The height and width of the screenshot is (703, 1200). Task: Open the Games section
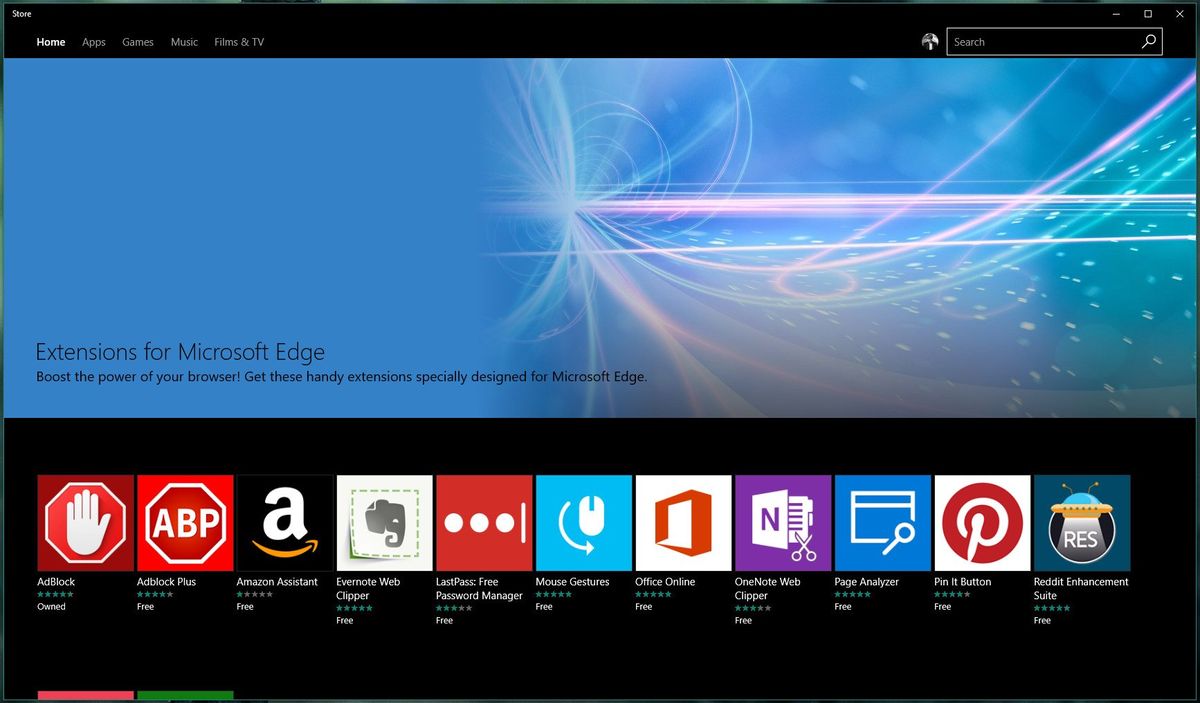coord(137,42)
